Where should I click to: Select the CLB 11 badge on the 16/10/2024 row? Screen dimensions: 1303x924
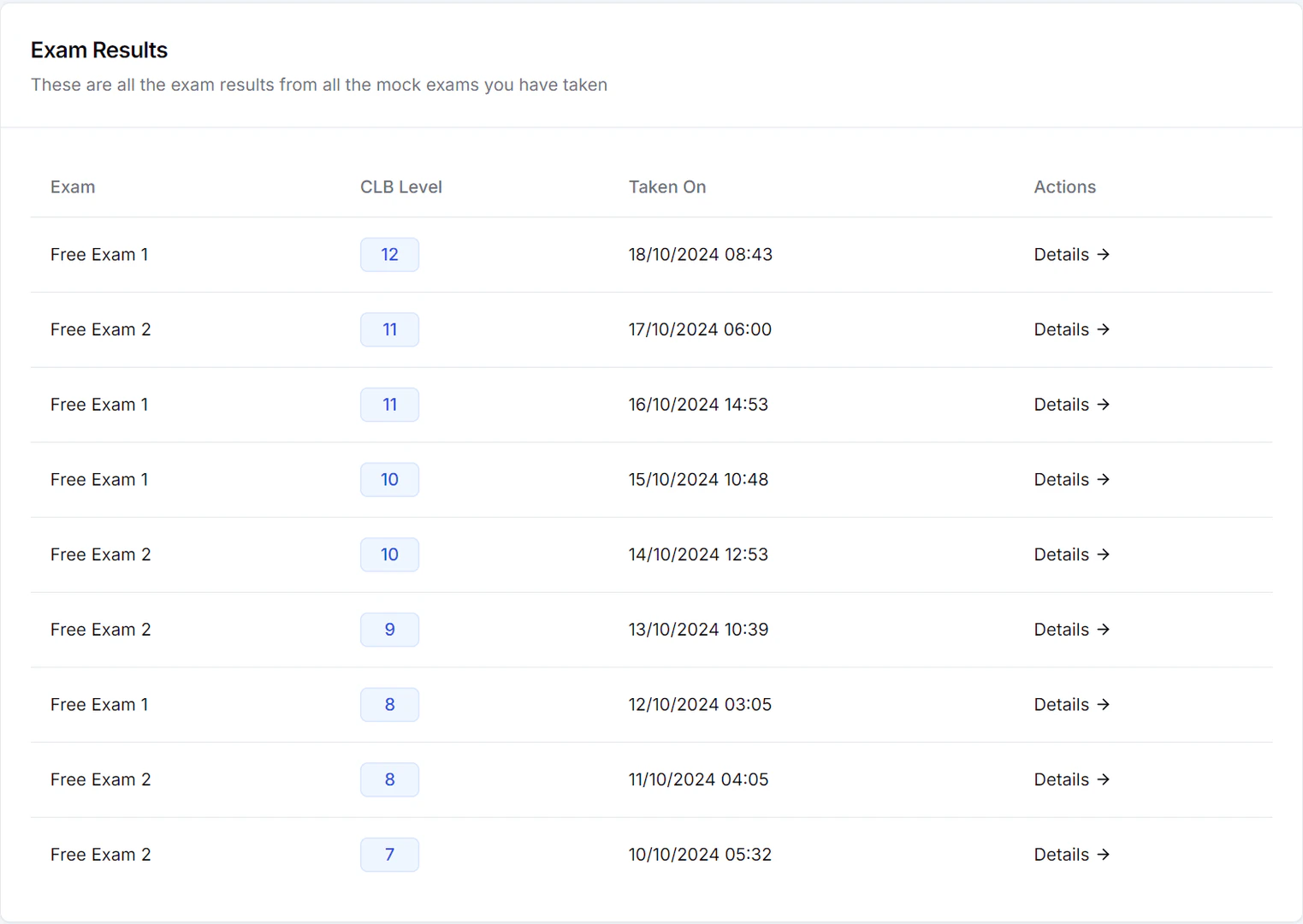tap(389, 404)
